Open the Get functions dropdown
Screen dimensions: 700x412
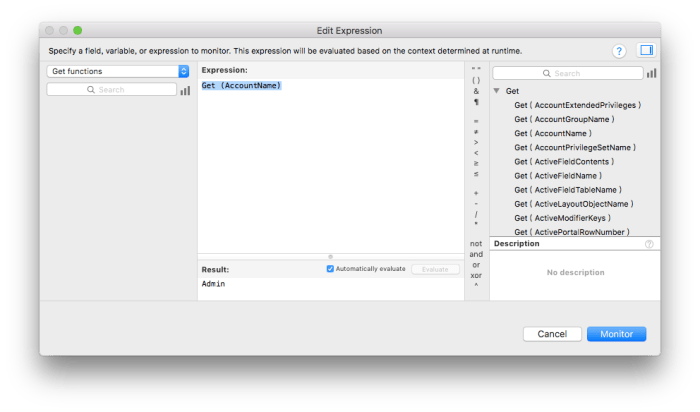coord(118,71)
